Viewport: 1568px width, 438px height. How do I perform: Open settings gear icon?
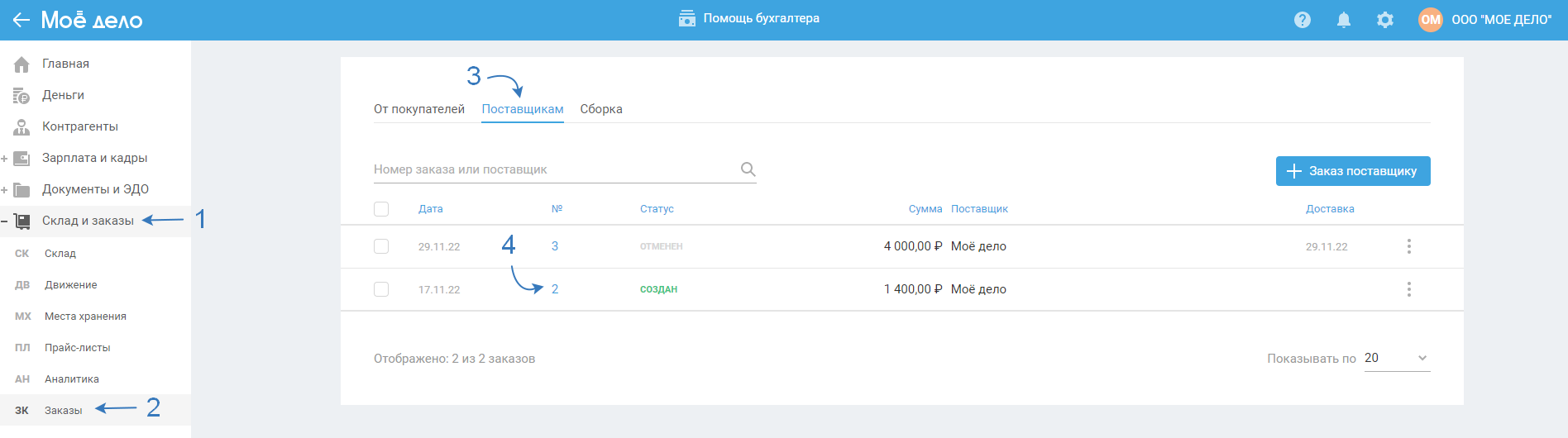[x=1385, y=20]
